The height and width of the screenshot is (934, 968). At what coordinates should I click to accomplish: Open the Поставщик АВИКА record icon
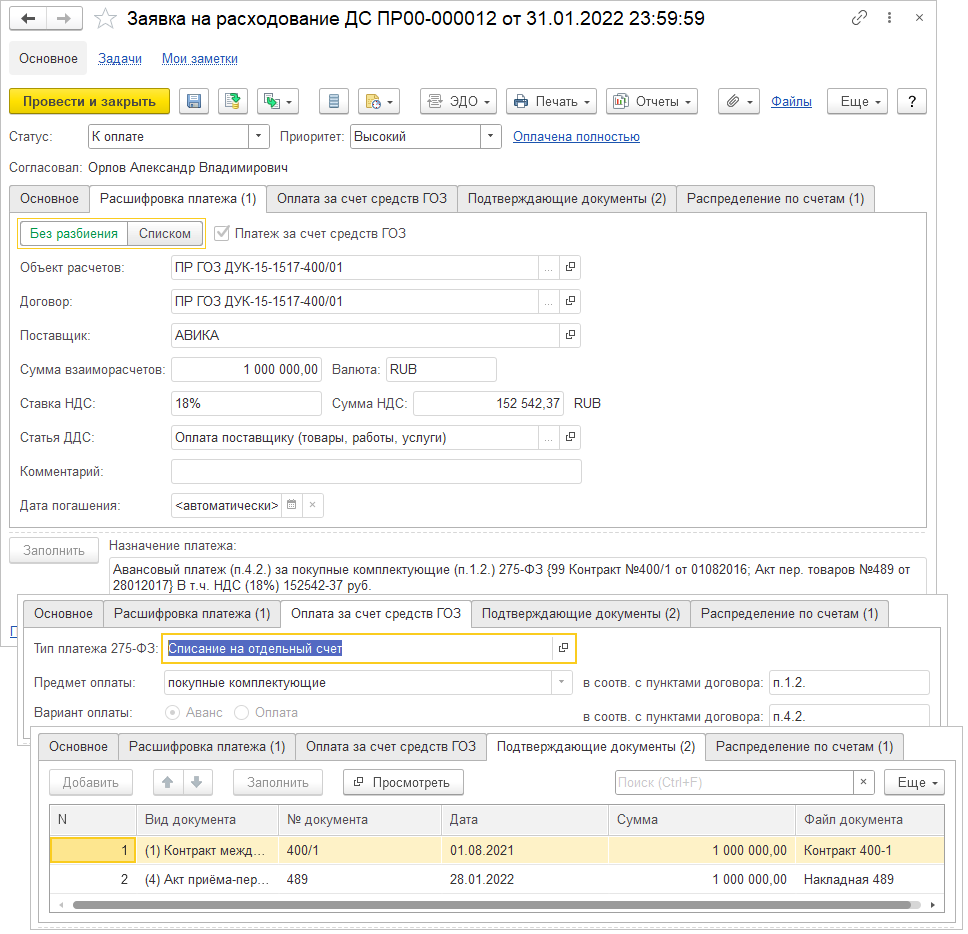tap(570, 335)
